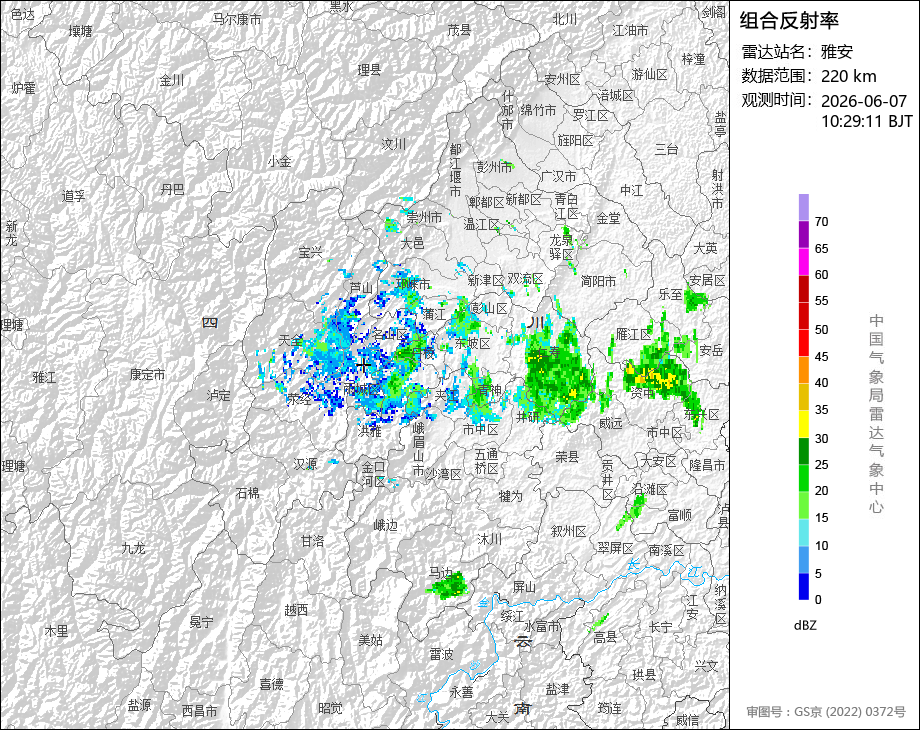
Task: Click the 崇州市 city label
Action: 424,217
